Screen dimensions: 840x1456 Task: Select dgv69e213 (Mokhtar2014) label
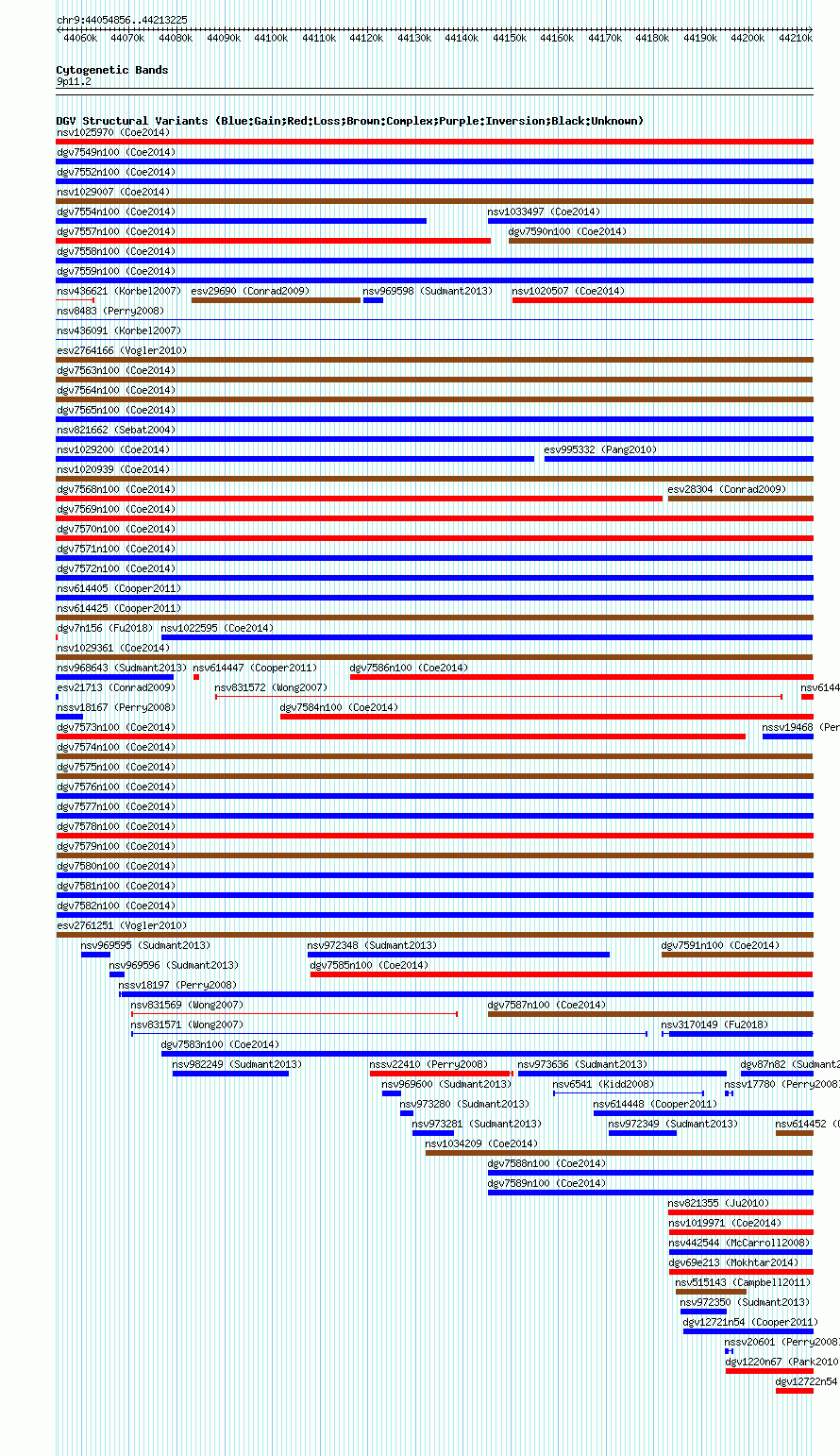tap(733, 1263)
